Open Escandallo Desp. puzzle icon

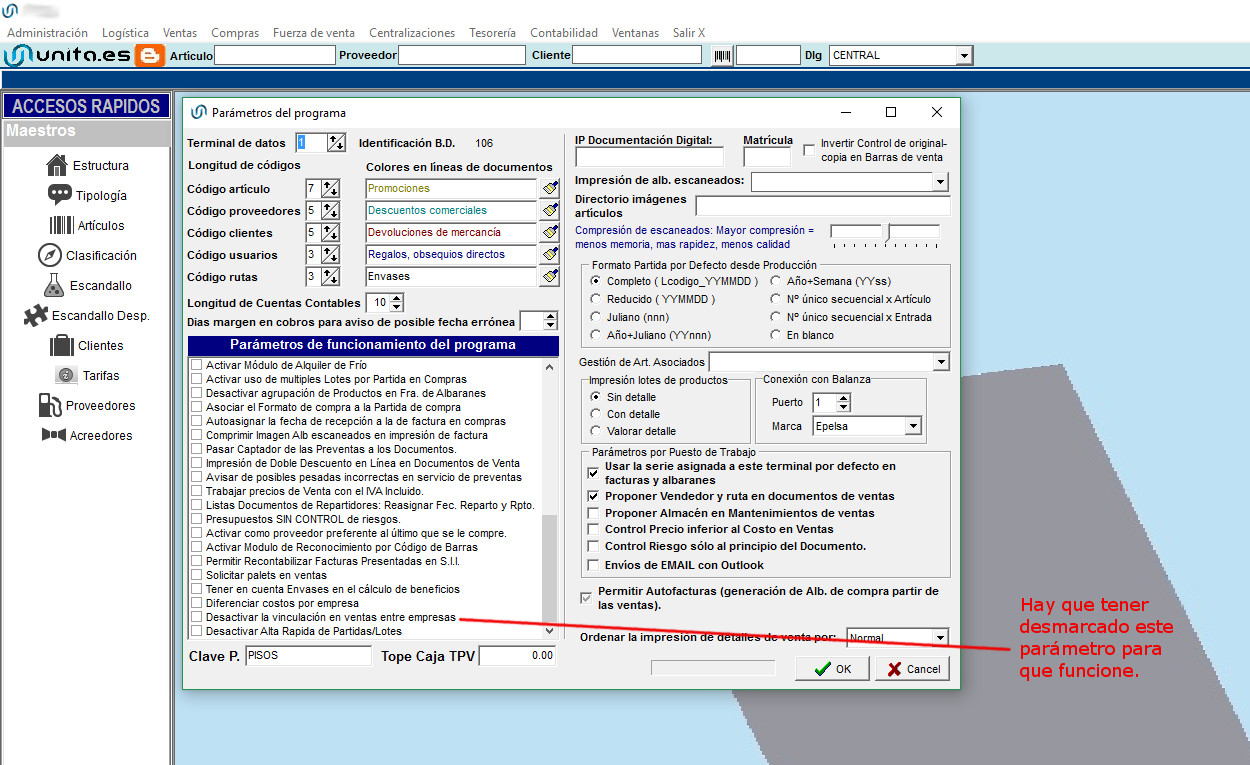(35, 315)
